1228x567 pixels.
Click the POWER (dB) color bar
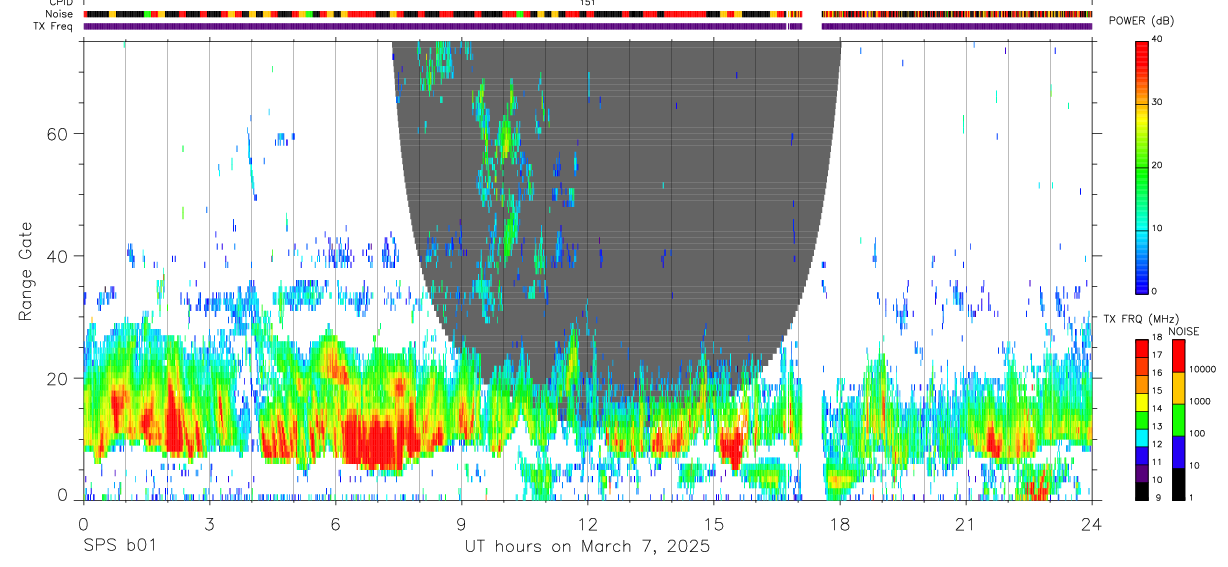pos(1142,166)
